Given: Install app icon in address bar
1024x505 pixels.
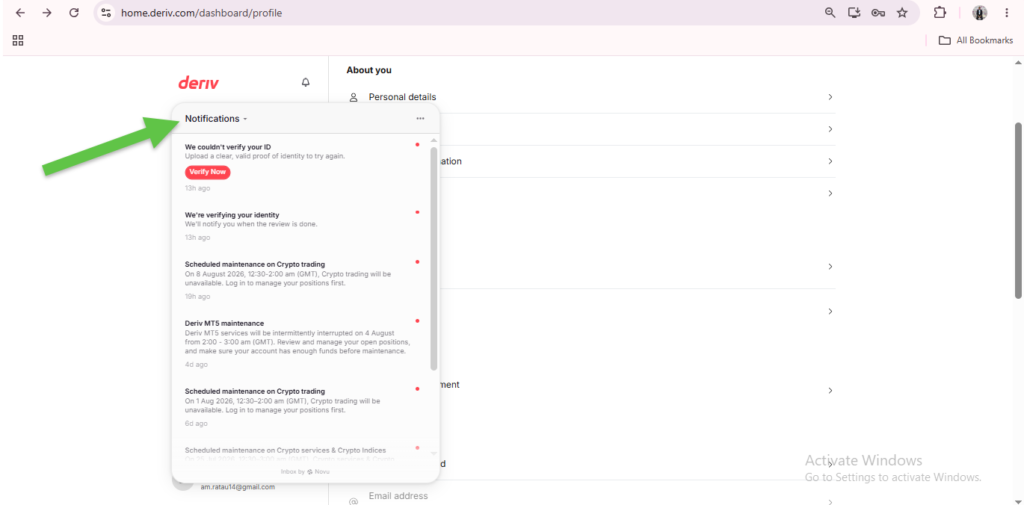Looking at the screenshot, I should pyautogui.click(x=854, y=12).
